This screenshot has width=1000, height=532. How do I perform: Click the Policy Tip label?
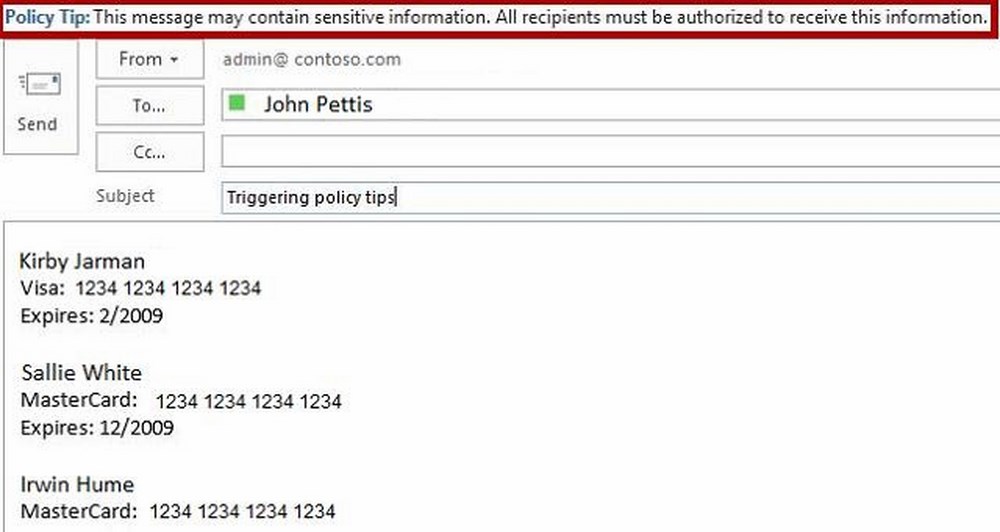pyautogui.click(x=47, y=17)
